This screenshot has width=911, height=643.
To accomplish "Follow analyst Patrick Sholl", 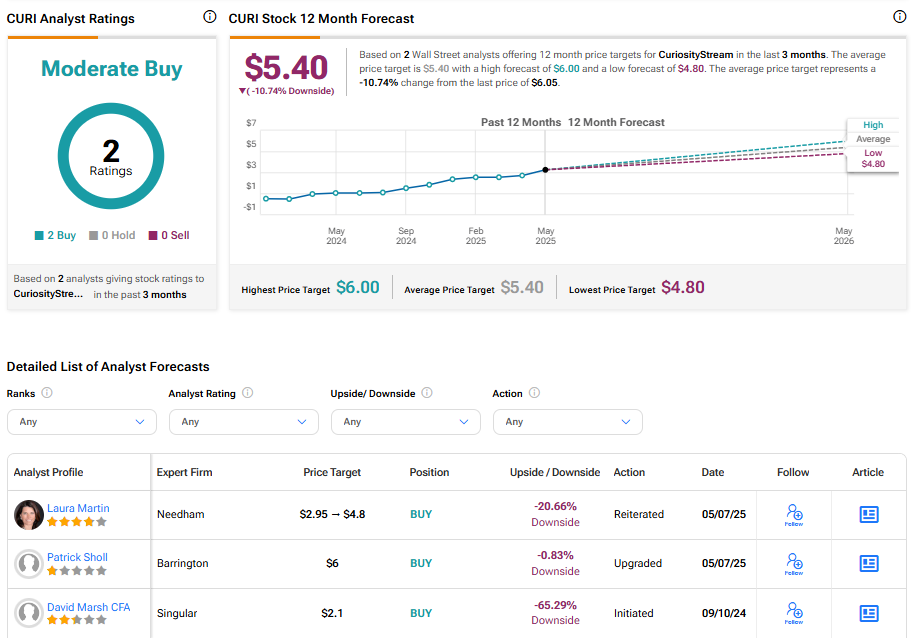I will (794, 563).
